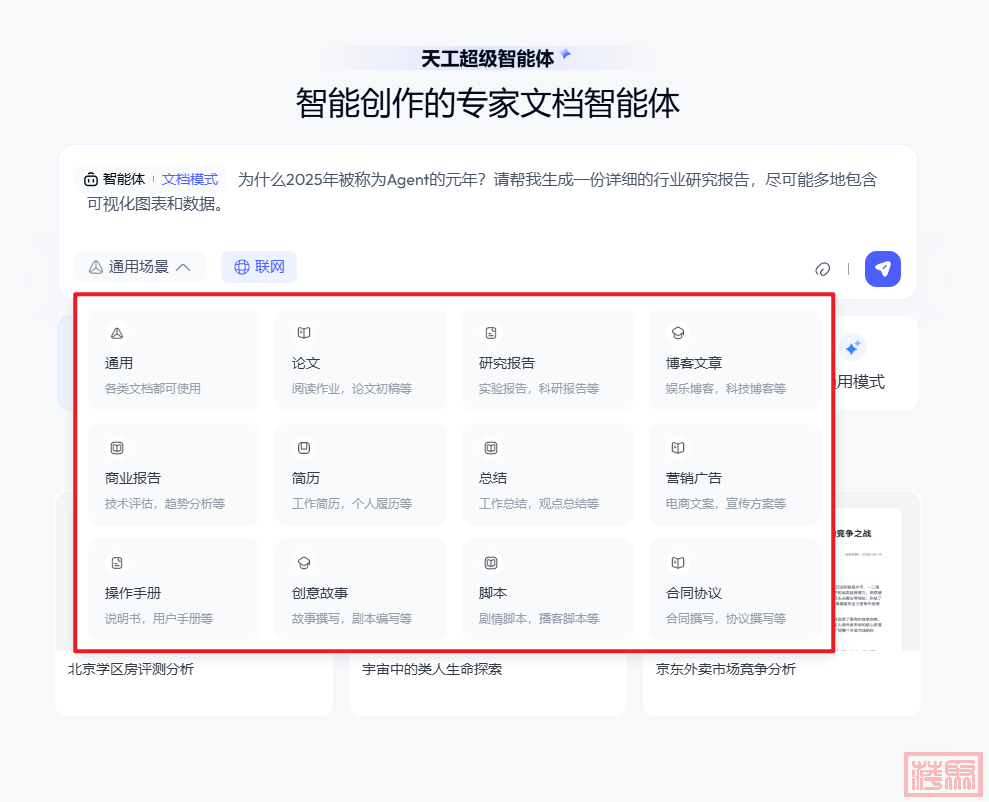Click the 总结 icon
Image resolution: width=989 pixels, height=802 pixels.
[491, 448]
